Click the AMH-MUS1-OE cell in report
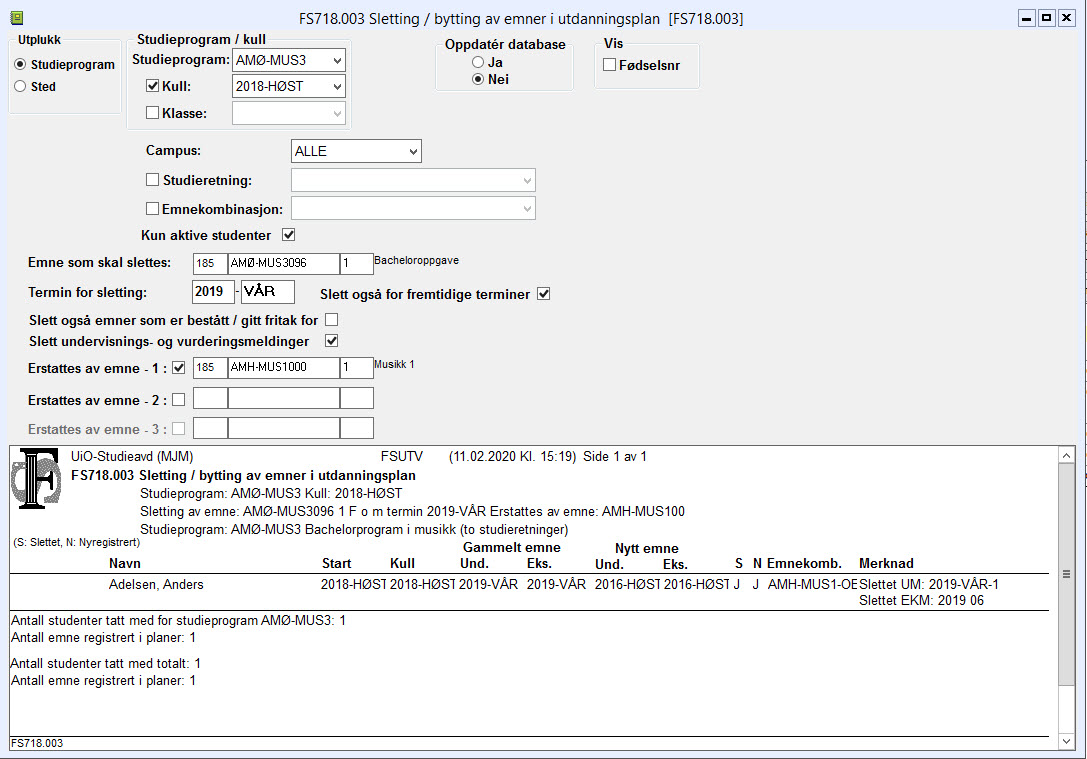 812,584
